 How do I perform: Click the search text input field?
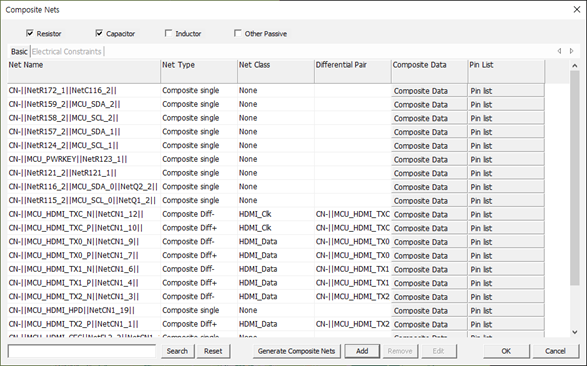click(x=82, y=351)
